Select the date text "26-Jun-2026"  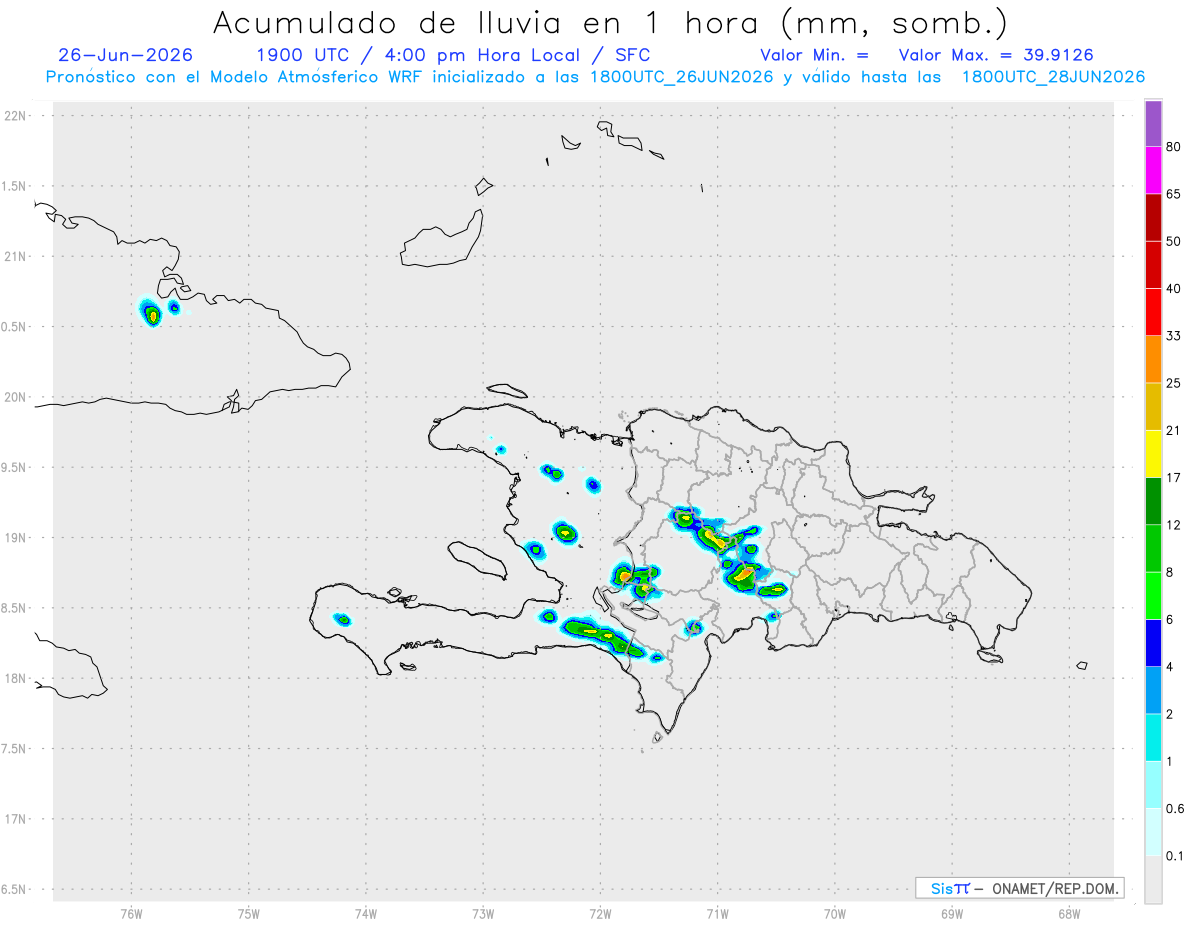[126, 55]
